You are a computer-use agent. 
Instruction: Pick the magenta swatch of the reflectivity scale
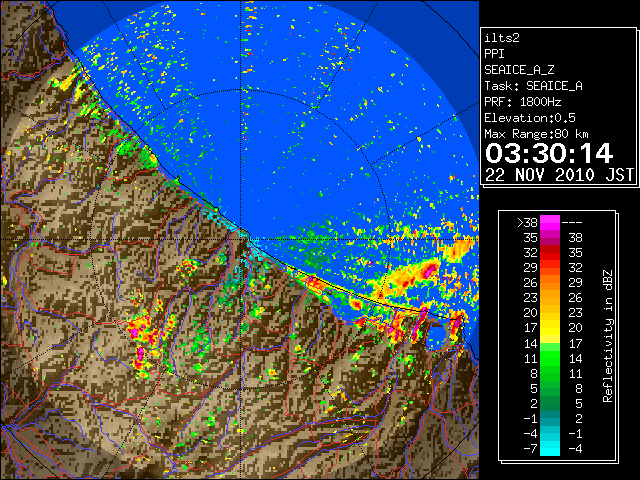pyautogui.click(x=550, y=222)
